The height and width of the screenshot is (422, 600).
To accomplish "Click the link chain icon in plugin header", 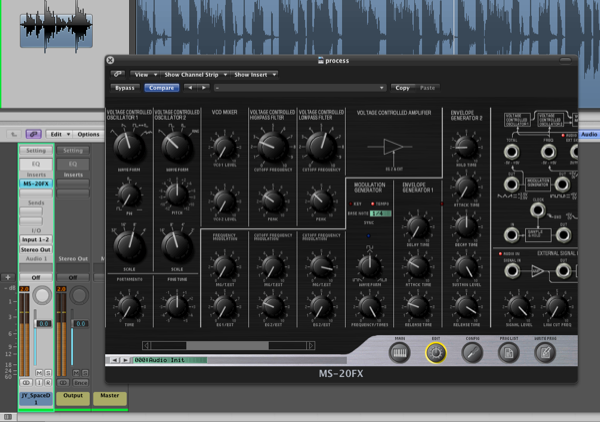I will click(x=119, y=74).
